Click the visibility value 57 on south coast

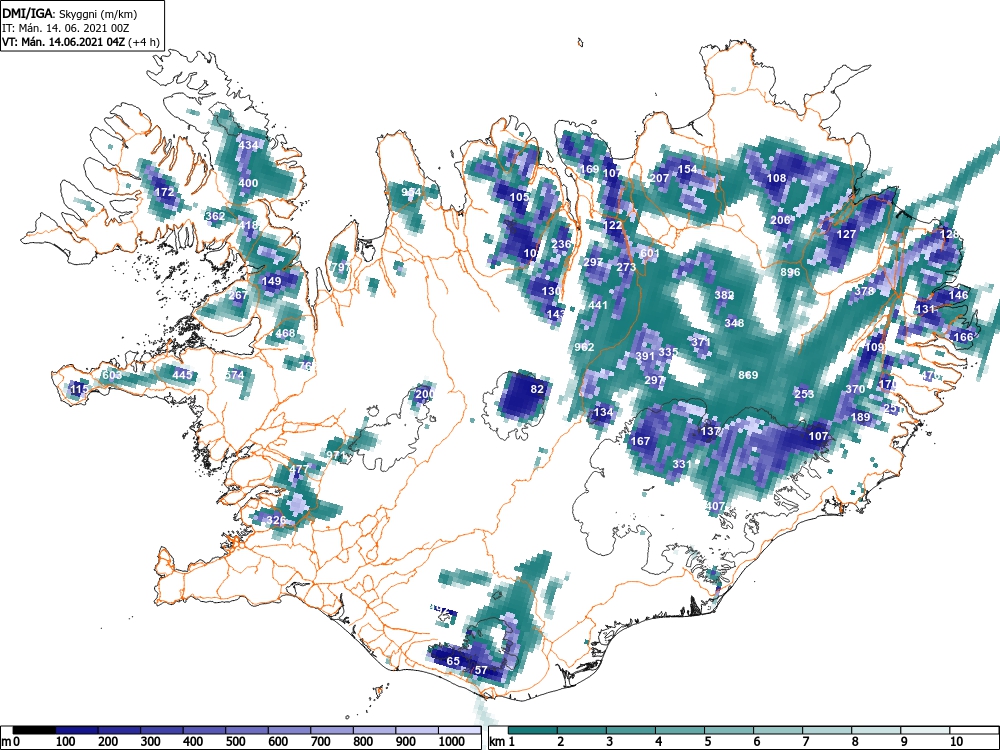482,670
